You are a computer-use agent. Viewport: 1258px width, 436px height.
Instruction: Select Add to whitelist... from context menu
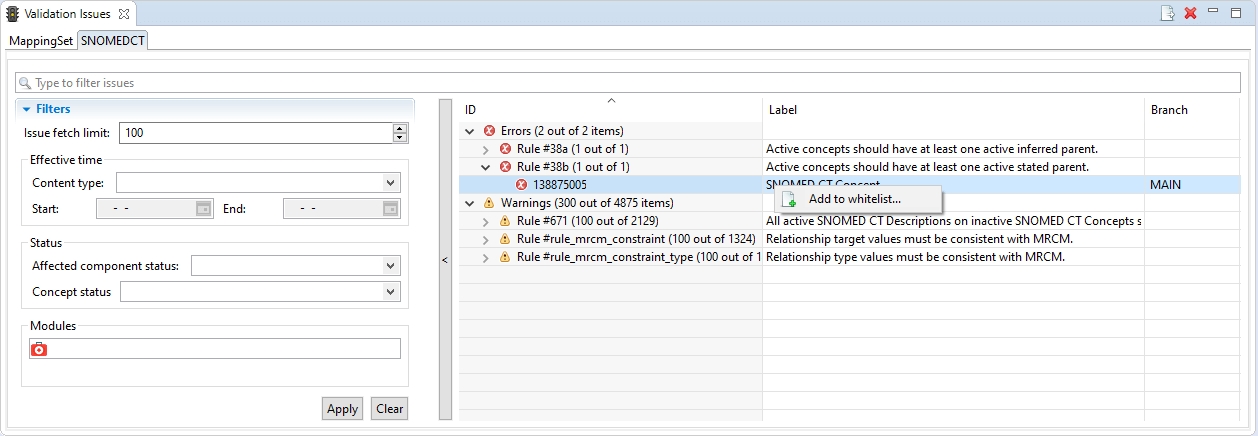coord(854,199)
